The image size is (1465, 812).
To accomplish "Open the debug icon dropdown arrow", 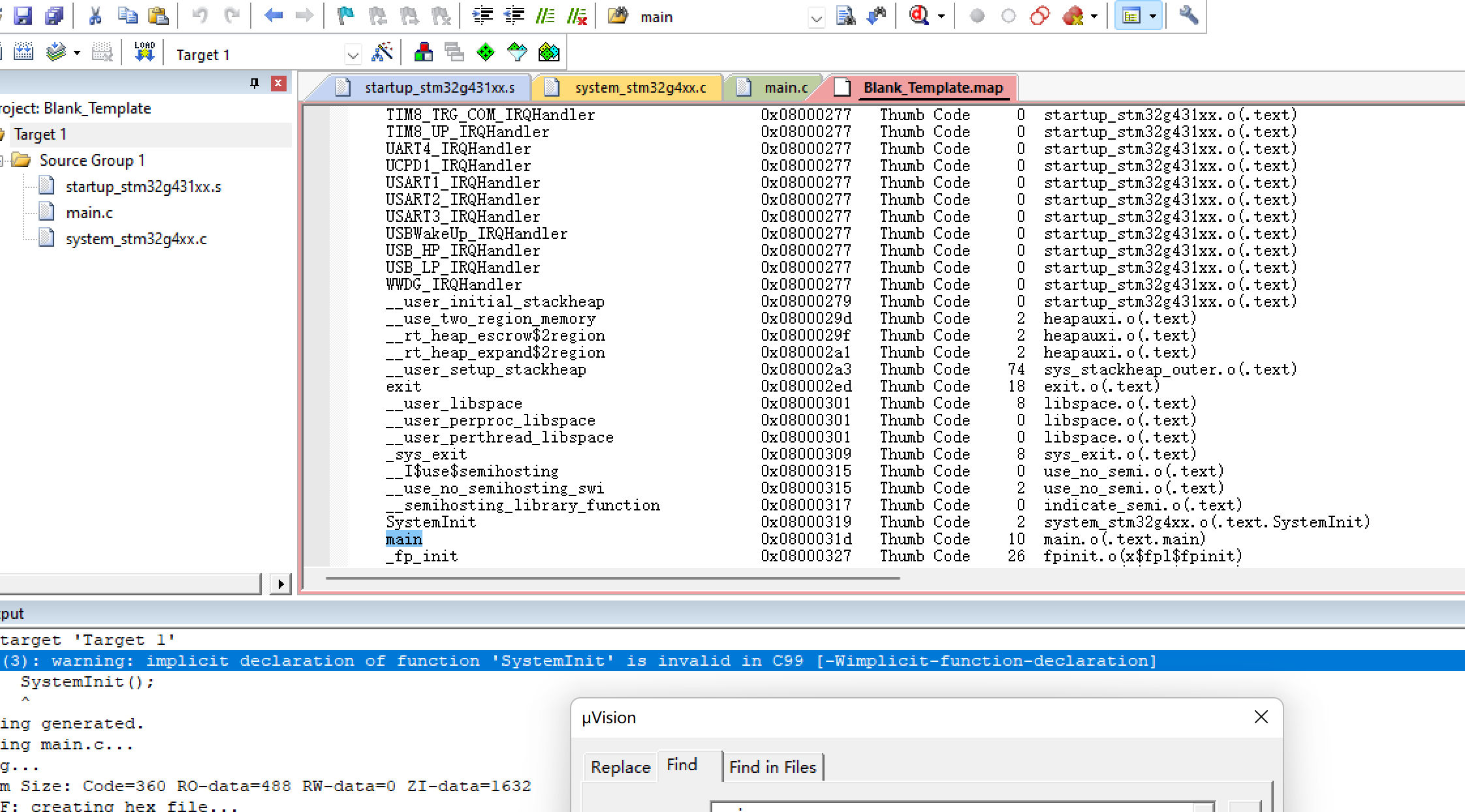I will (x=941, y=16).
